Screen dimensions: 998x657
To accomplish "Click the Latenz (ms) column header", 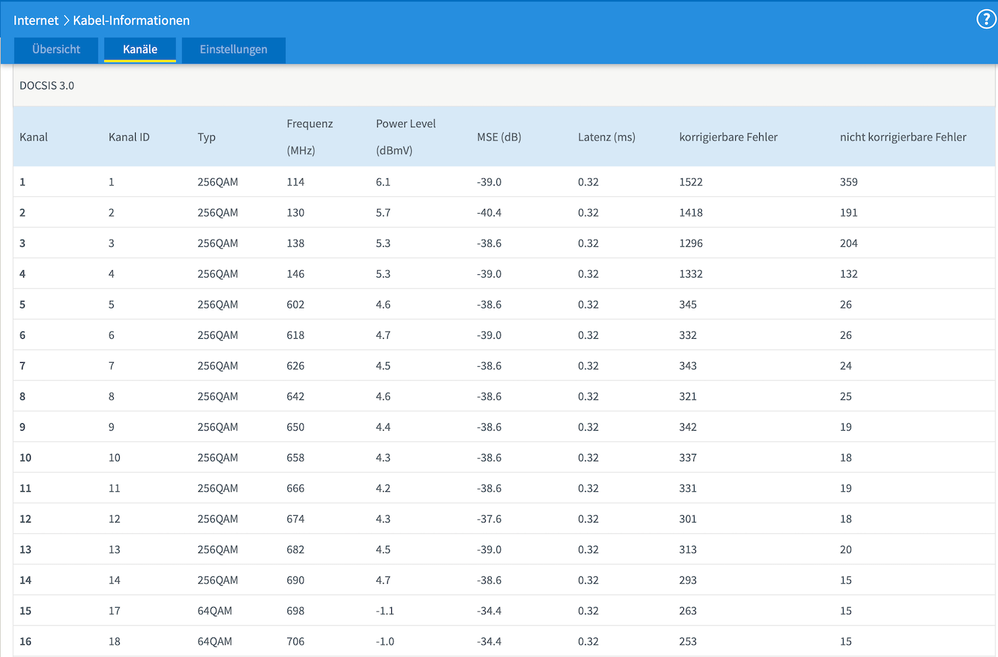I will click(x=606, y=137).
